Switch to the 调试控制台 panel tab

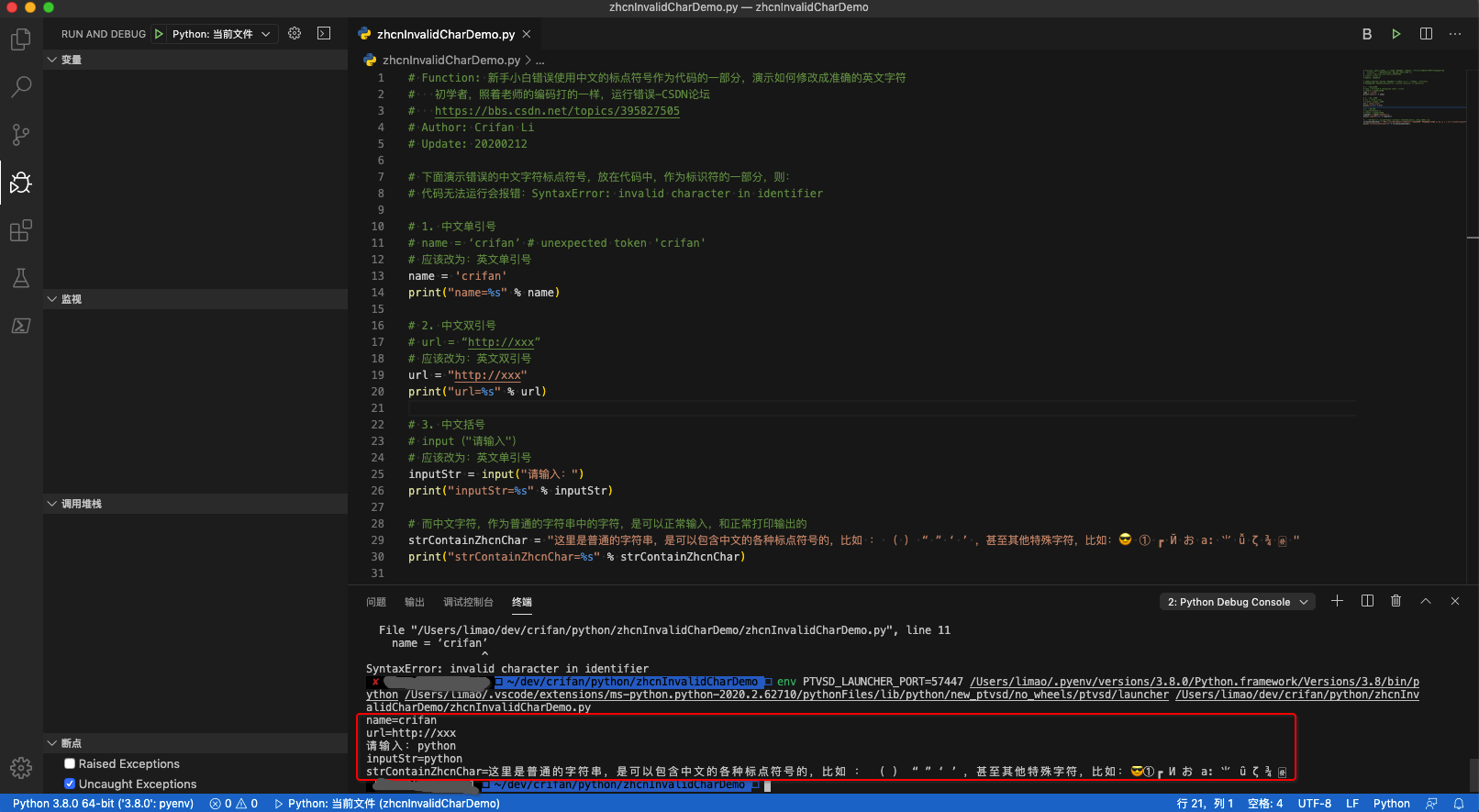pos(468,602)
